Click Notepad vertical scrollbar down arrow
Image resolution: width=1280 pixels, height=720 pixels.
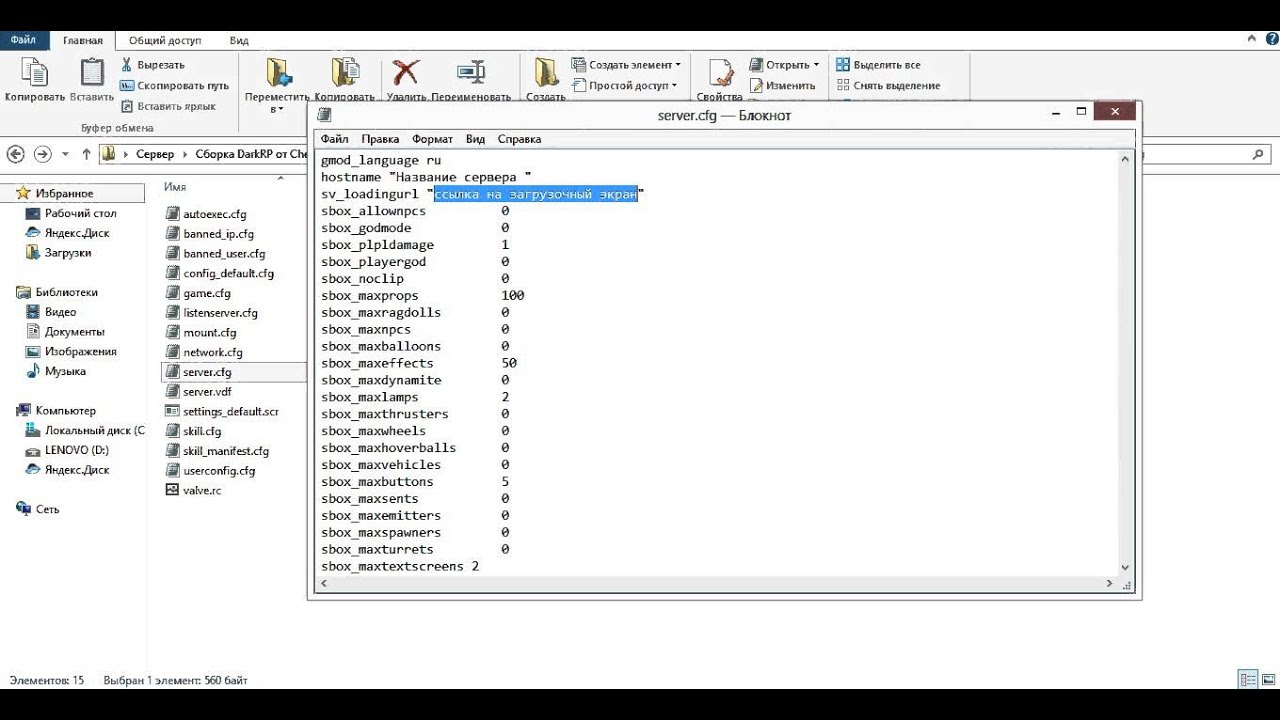[x=1125, y=567]
